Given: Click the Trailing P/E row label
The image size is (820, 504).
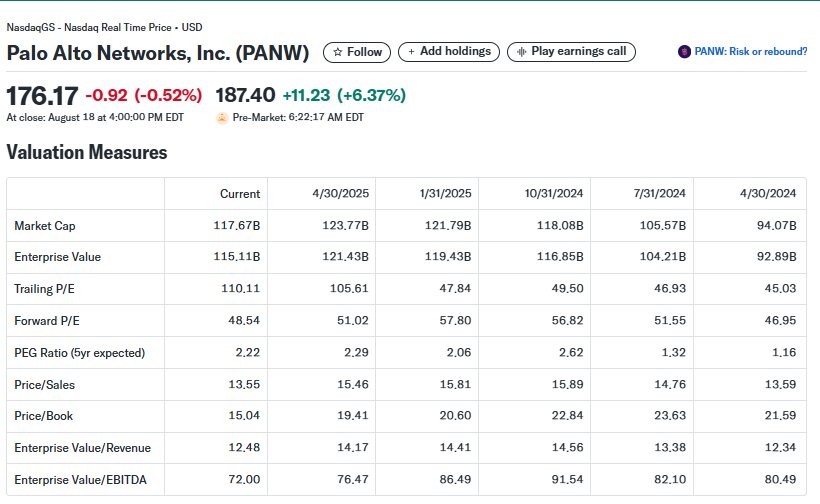Looking at the screenshot, I should click(46, 289).
